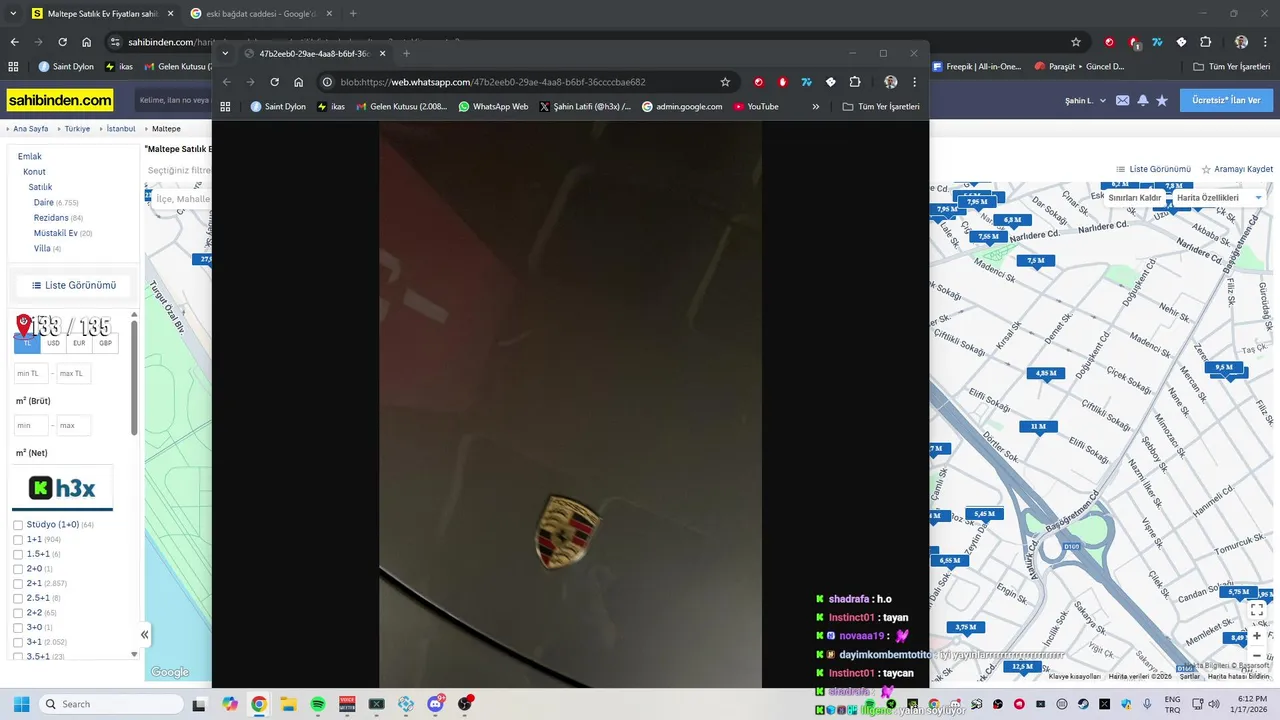
Task: Select the USD currency option
Action: (x=53, y=343)
